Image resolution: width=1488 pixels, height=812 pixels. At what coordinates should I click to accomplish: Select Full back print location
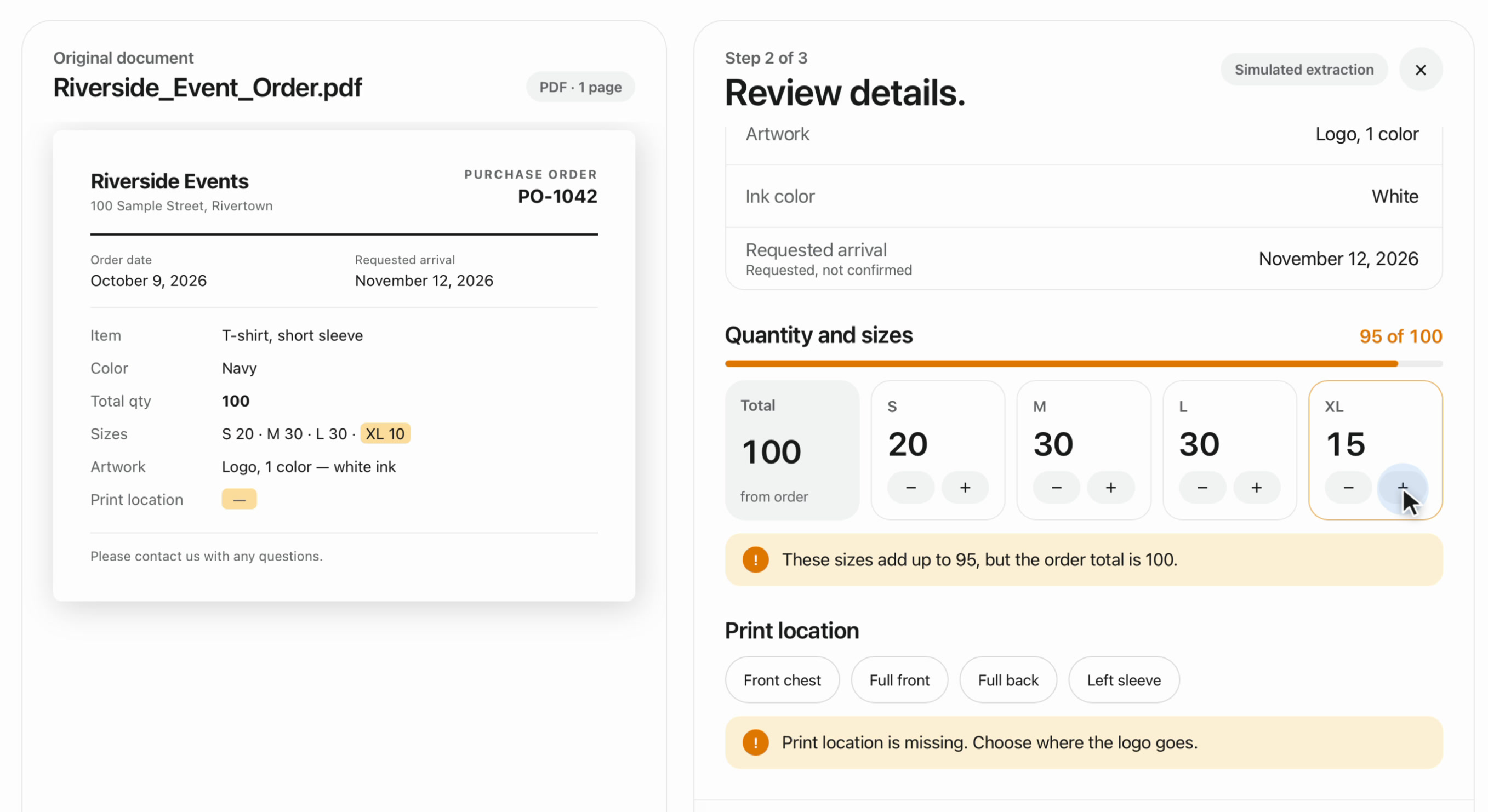coord(1008,680)
